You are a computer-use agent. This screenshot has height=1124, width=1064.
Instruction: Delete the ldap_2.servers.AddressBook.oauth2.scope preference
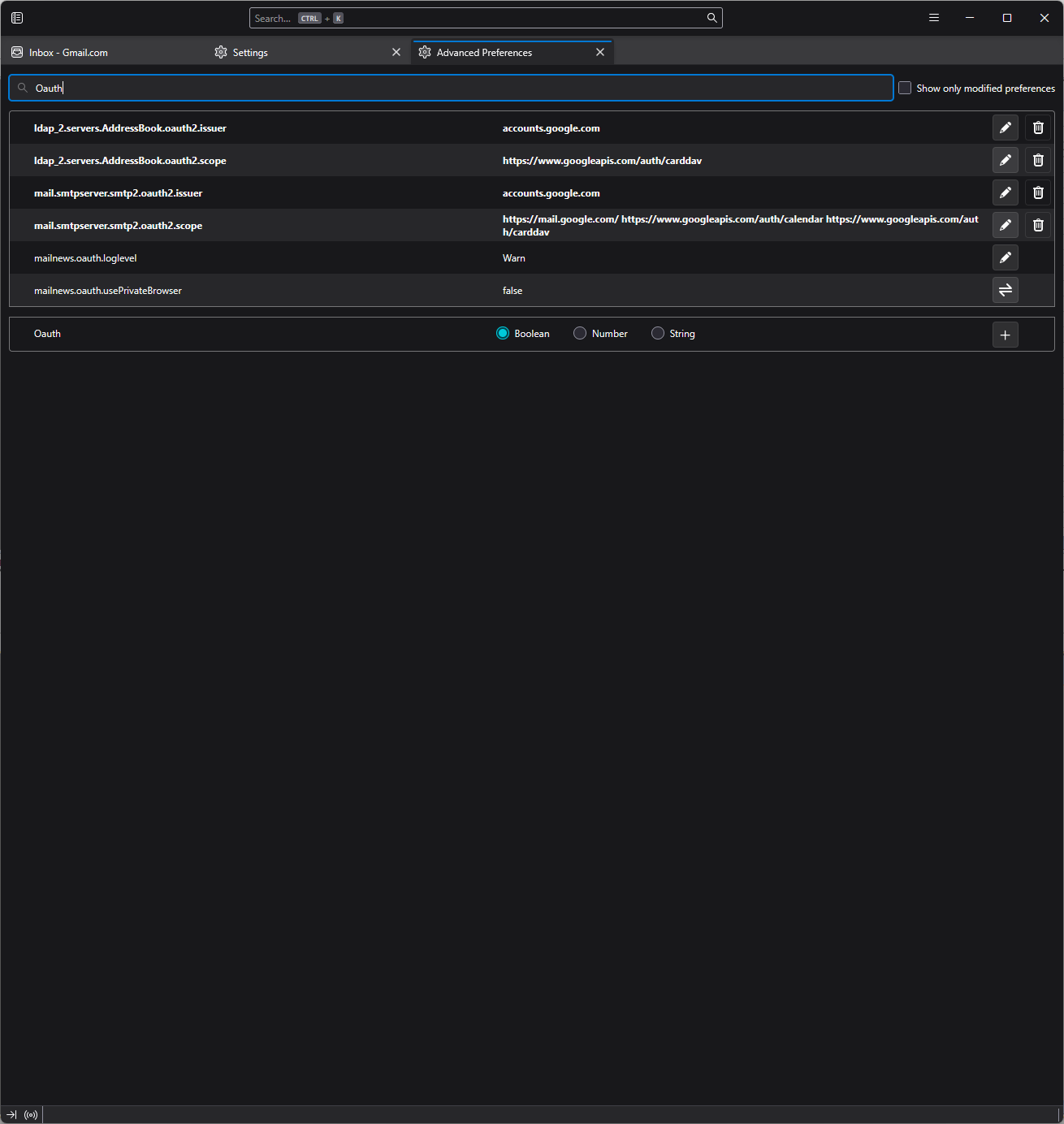tap(1037, 160)
